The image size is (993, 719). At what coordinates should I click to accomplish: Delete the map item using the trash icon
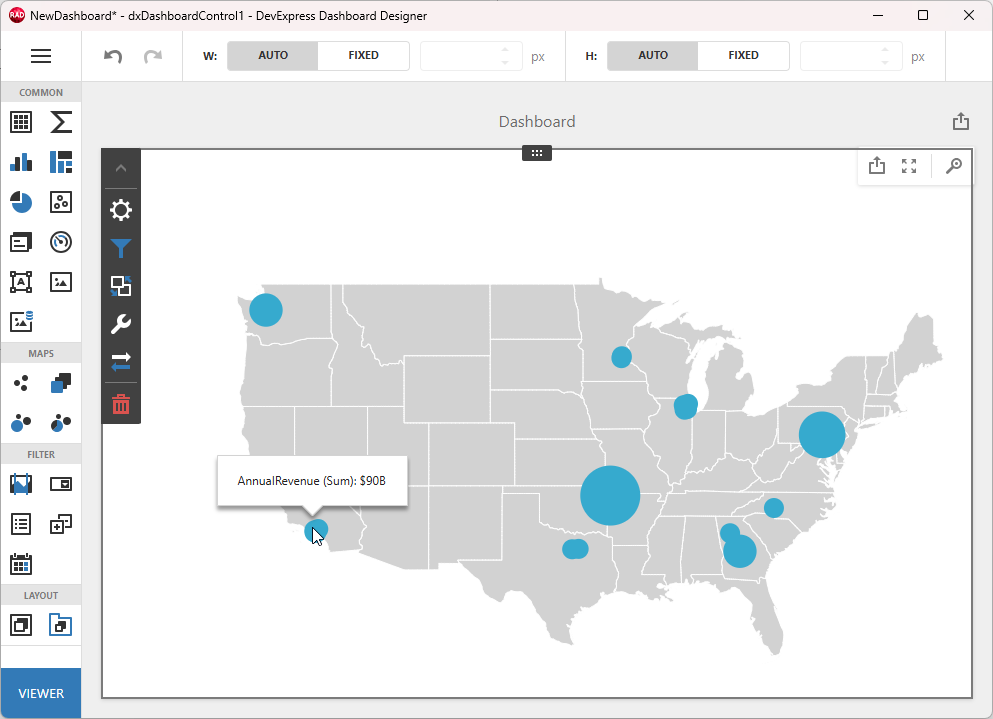coord(121,404)
